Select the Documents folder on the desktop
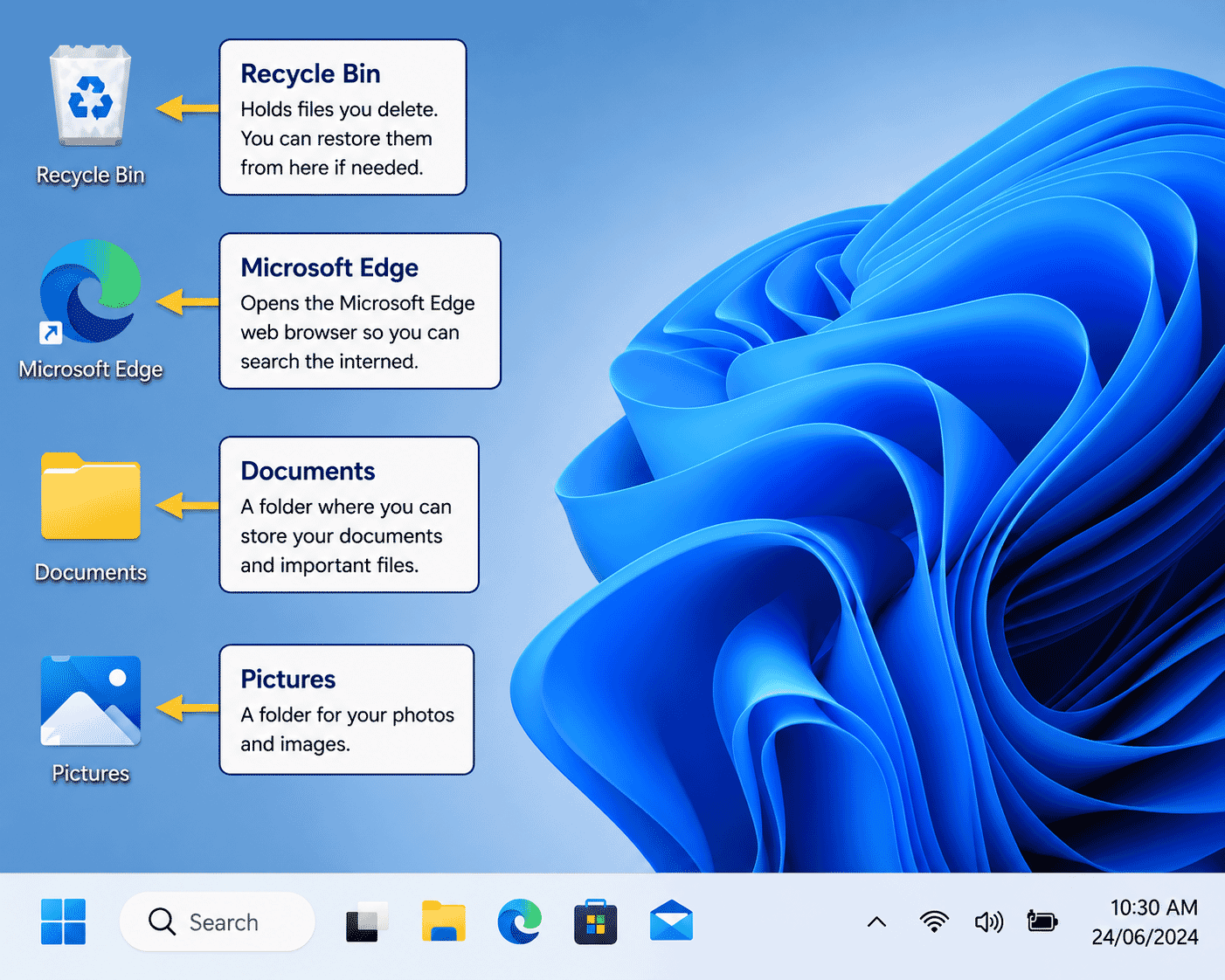1225x980 pixels. pyautogui.click(x=90, y=496)
